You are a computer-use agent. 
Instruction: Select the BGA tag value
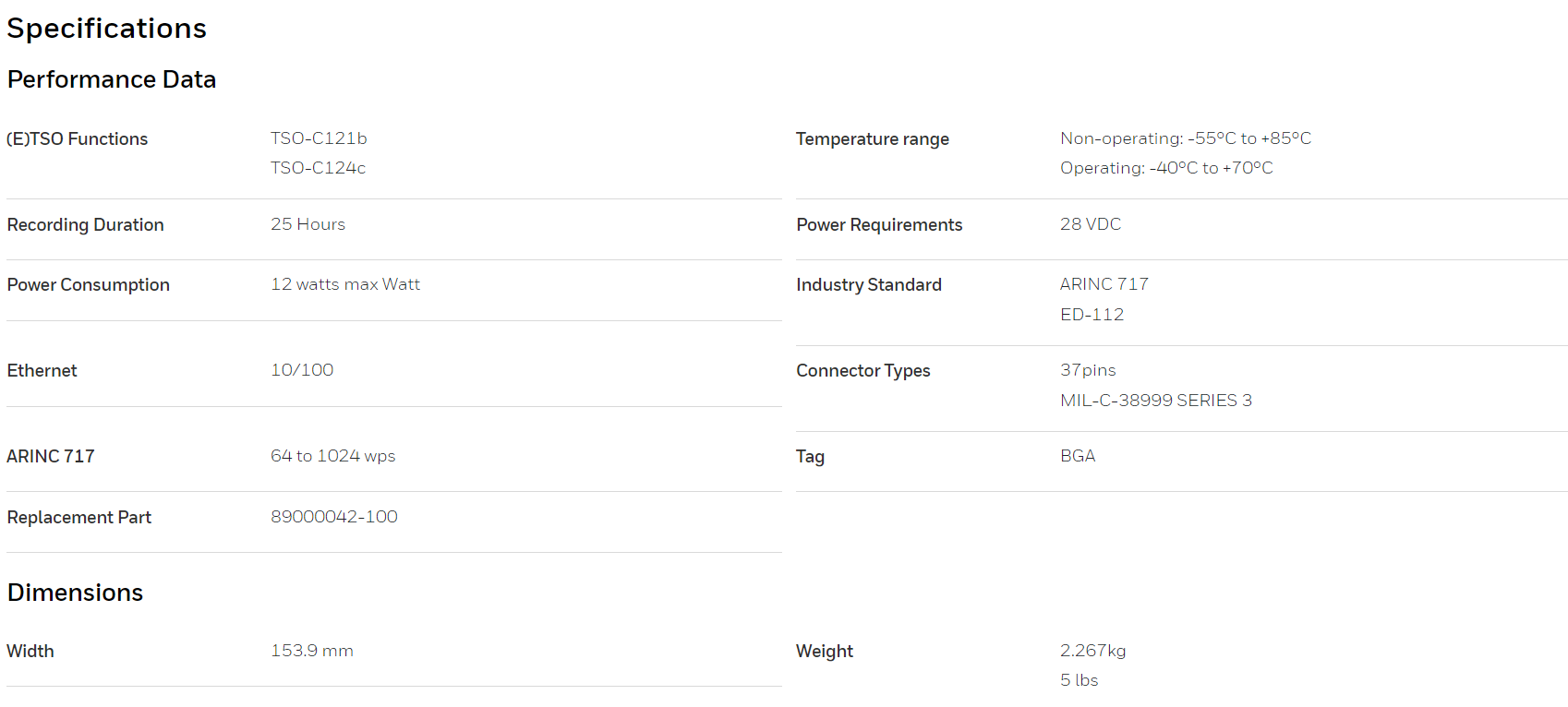coord(1078,456)
